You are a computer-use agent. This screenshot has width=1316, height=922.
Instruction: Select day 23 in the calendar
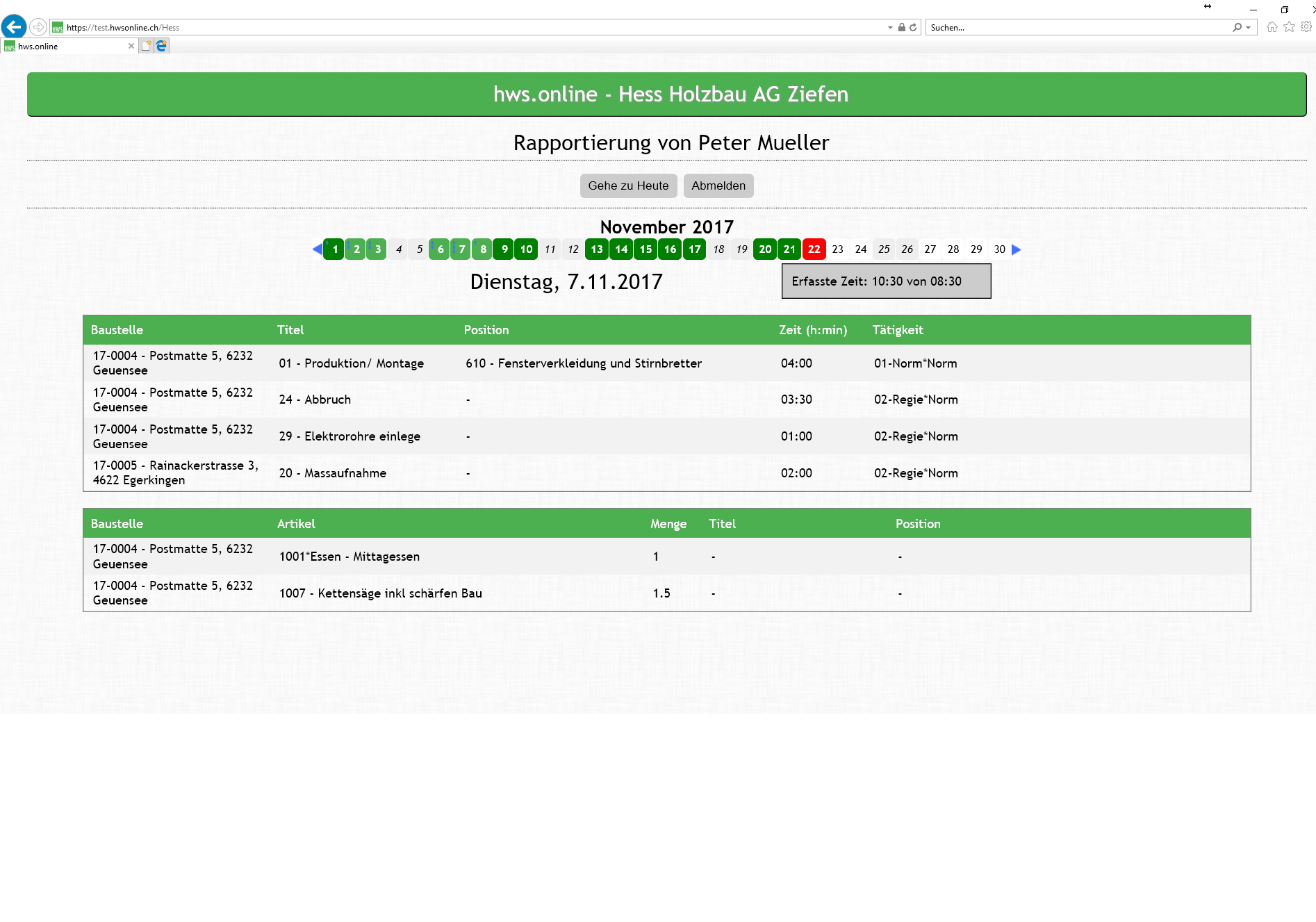pyautogui.click(x=838, y=249)
